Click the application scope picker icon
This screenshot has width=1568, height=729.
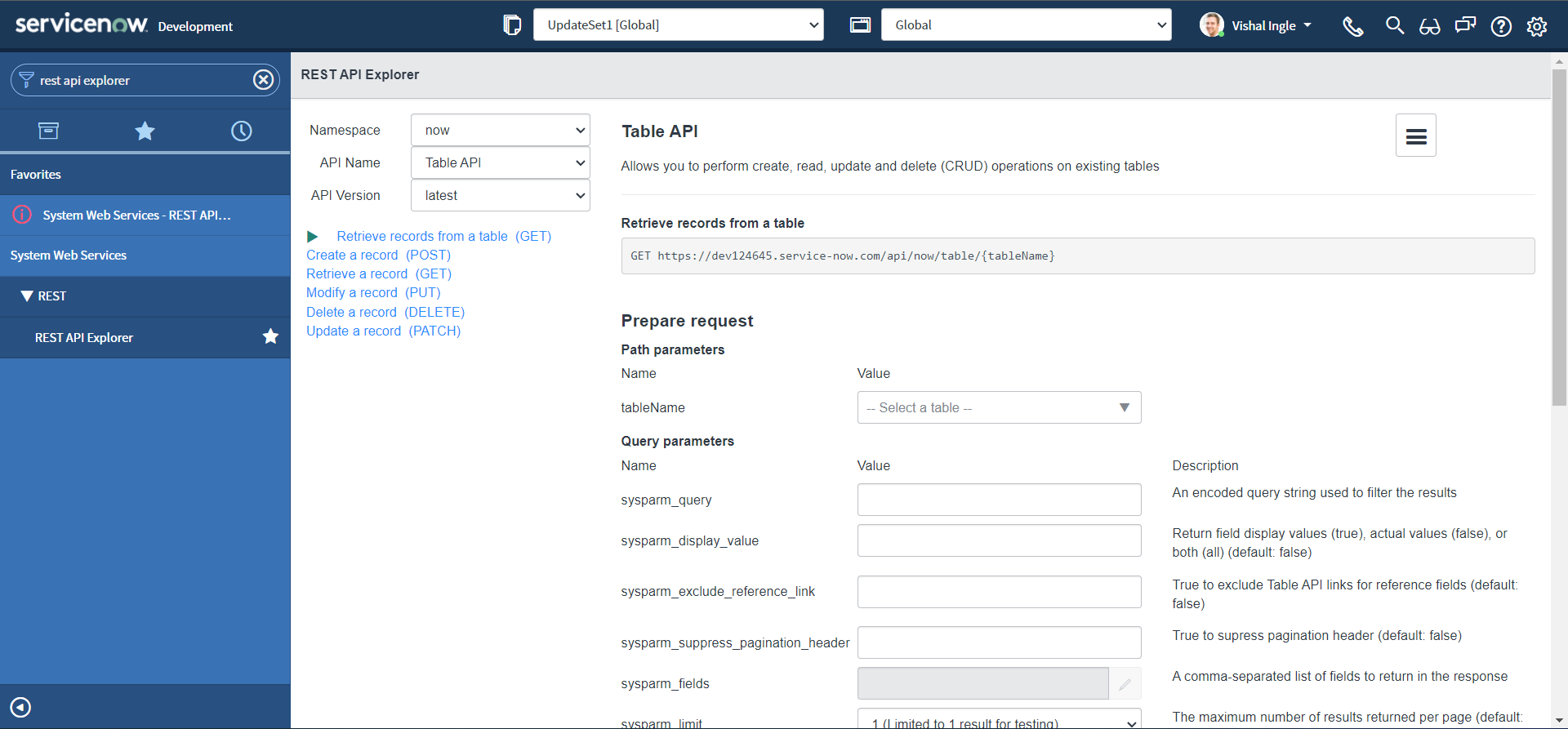click(860, 25)
